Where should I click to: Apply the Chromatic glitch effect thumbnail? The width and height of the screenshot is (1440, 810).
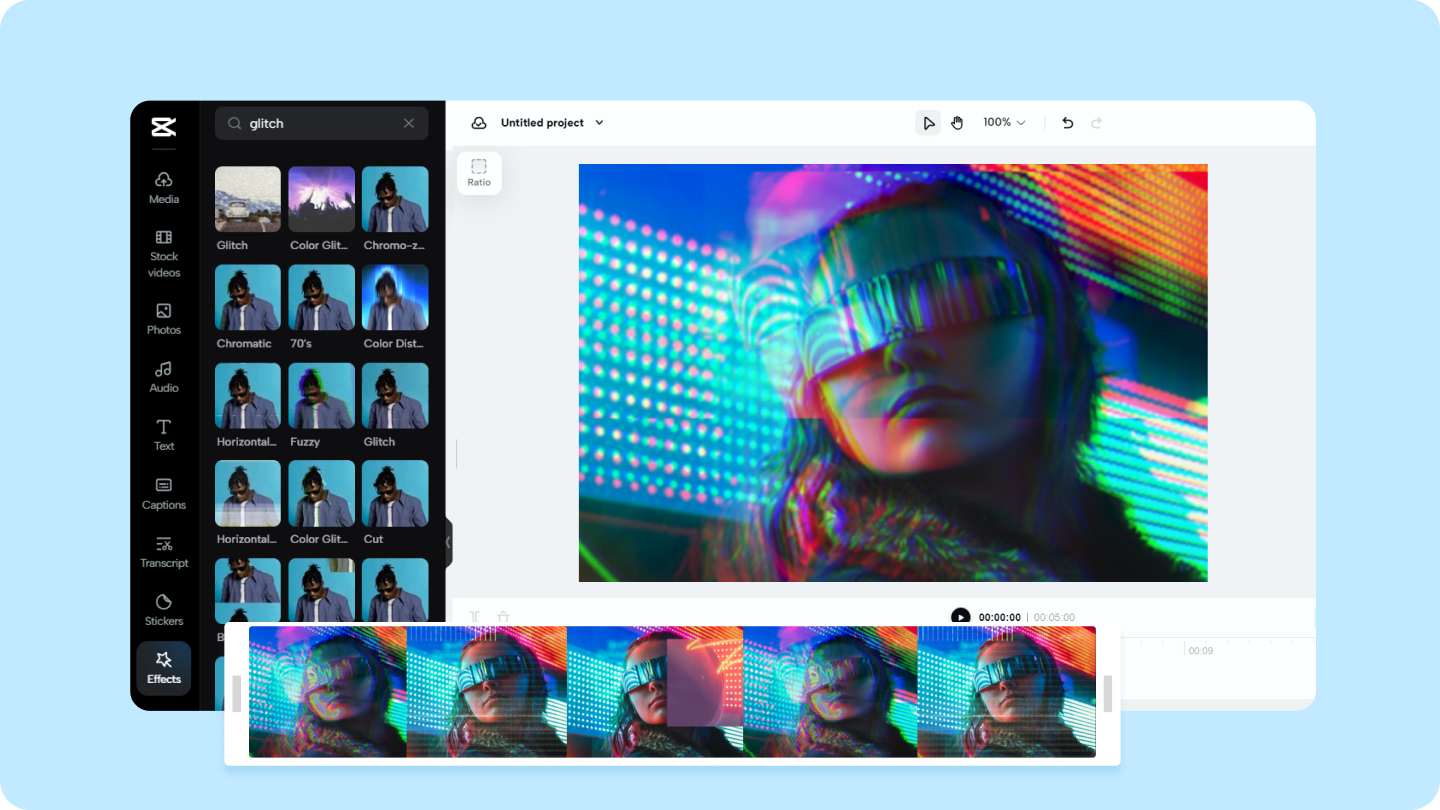point(247,297)
